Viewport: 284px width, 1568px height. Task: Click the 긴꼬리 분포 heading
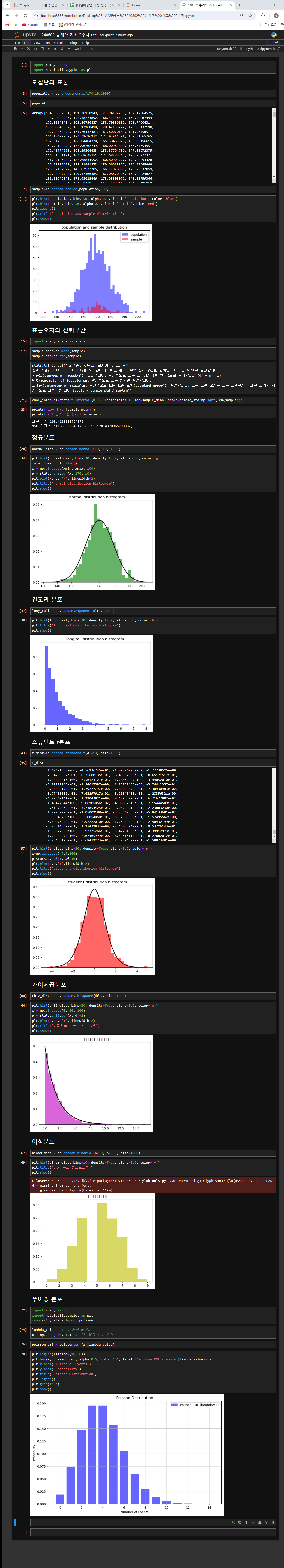coord(47,600)
